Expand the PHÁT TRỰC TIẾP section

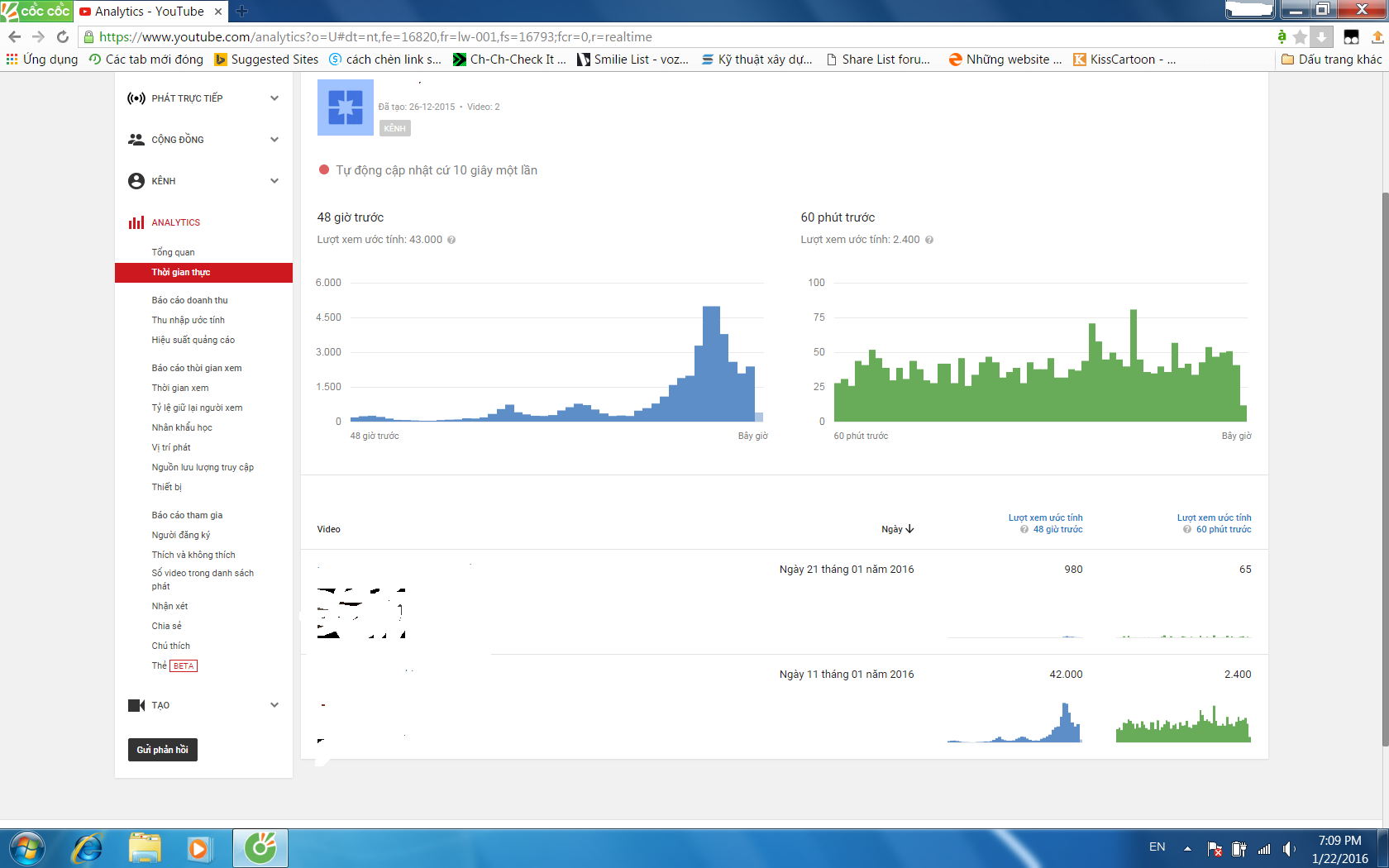click(x=274, y=98)
